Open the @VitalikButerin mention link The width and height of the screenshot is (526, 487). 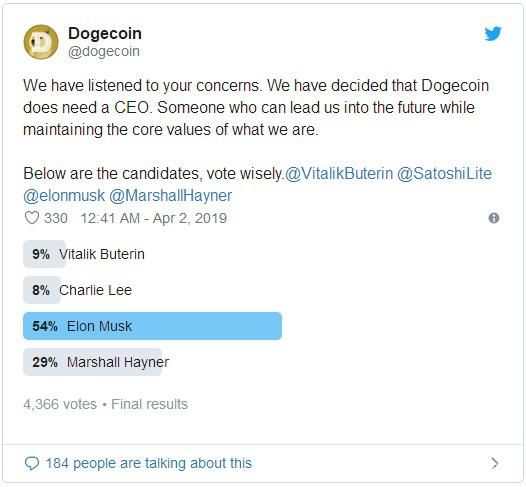[x=339, y=174]
